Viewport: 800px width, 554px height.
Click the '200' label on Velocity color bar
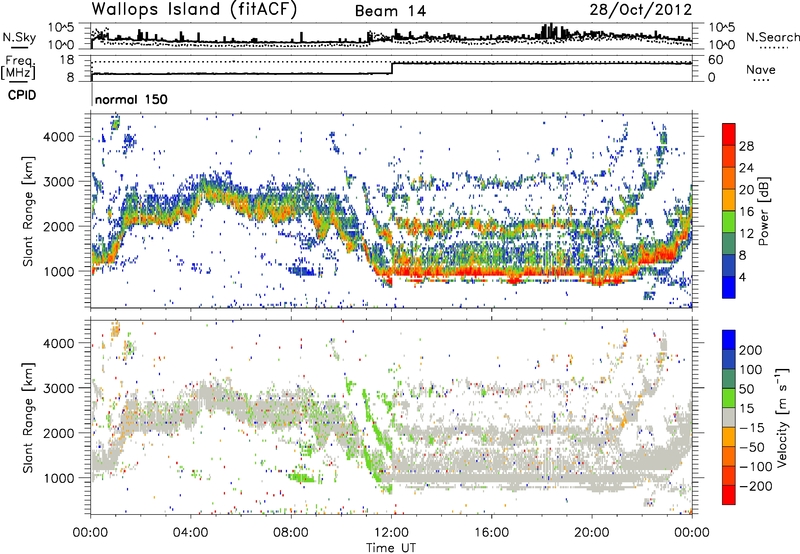751,350
